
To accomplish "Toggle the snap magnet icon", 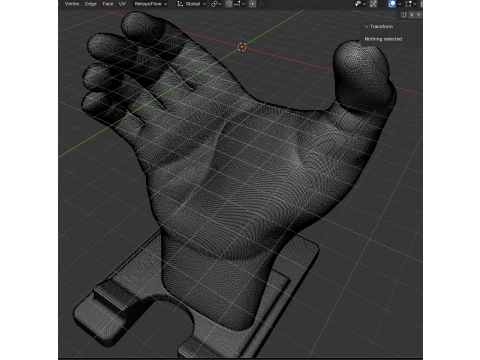I will tap(229, 4).
